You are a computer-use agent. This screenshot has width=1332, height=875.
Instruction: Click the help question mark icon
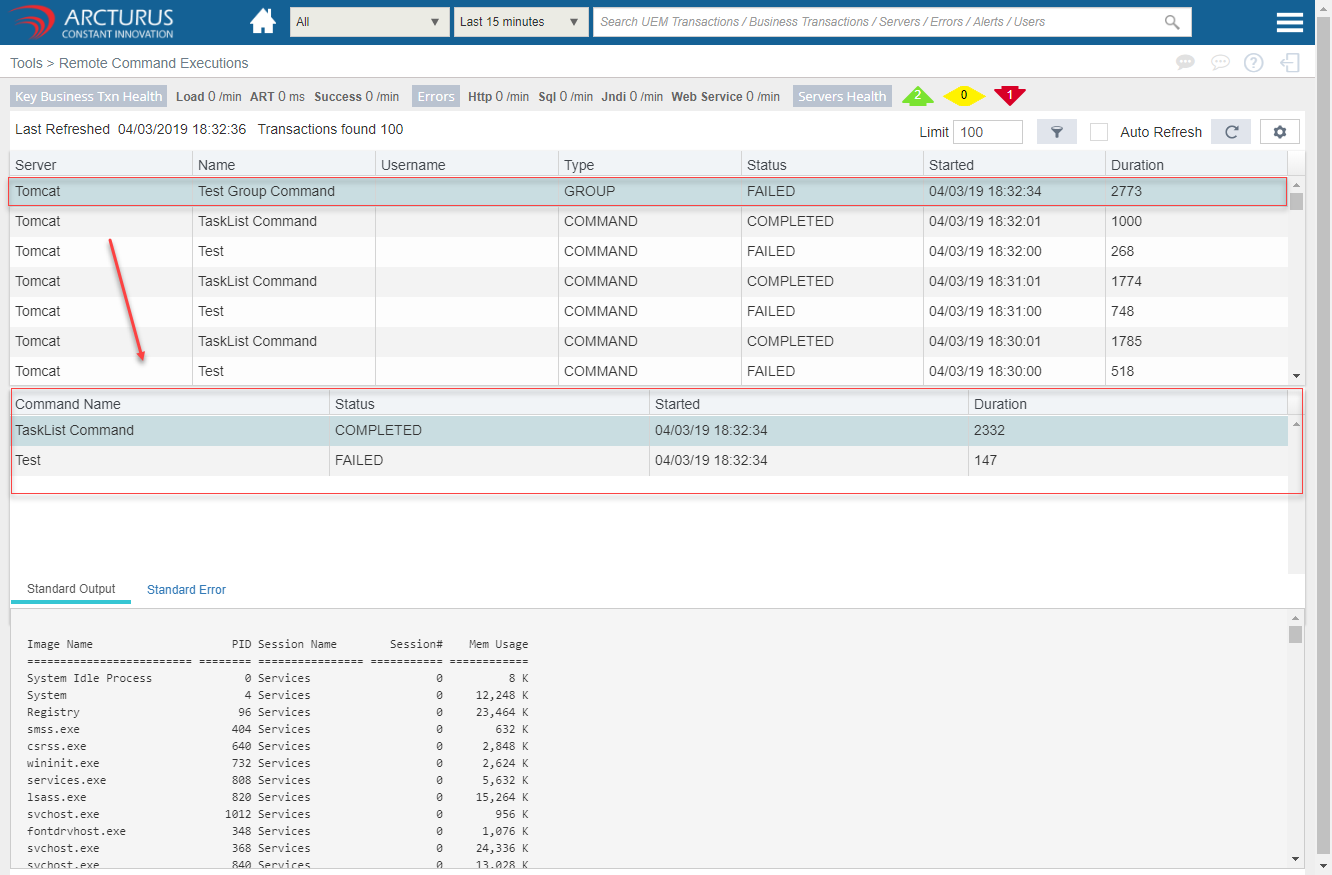pyautogui.click(x=1253, y=63)
